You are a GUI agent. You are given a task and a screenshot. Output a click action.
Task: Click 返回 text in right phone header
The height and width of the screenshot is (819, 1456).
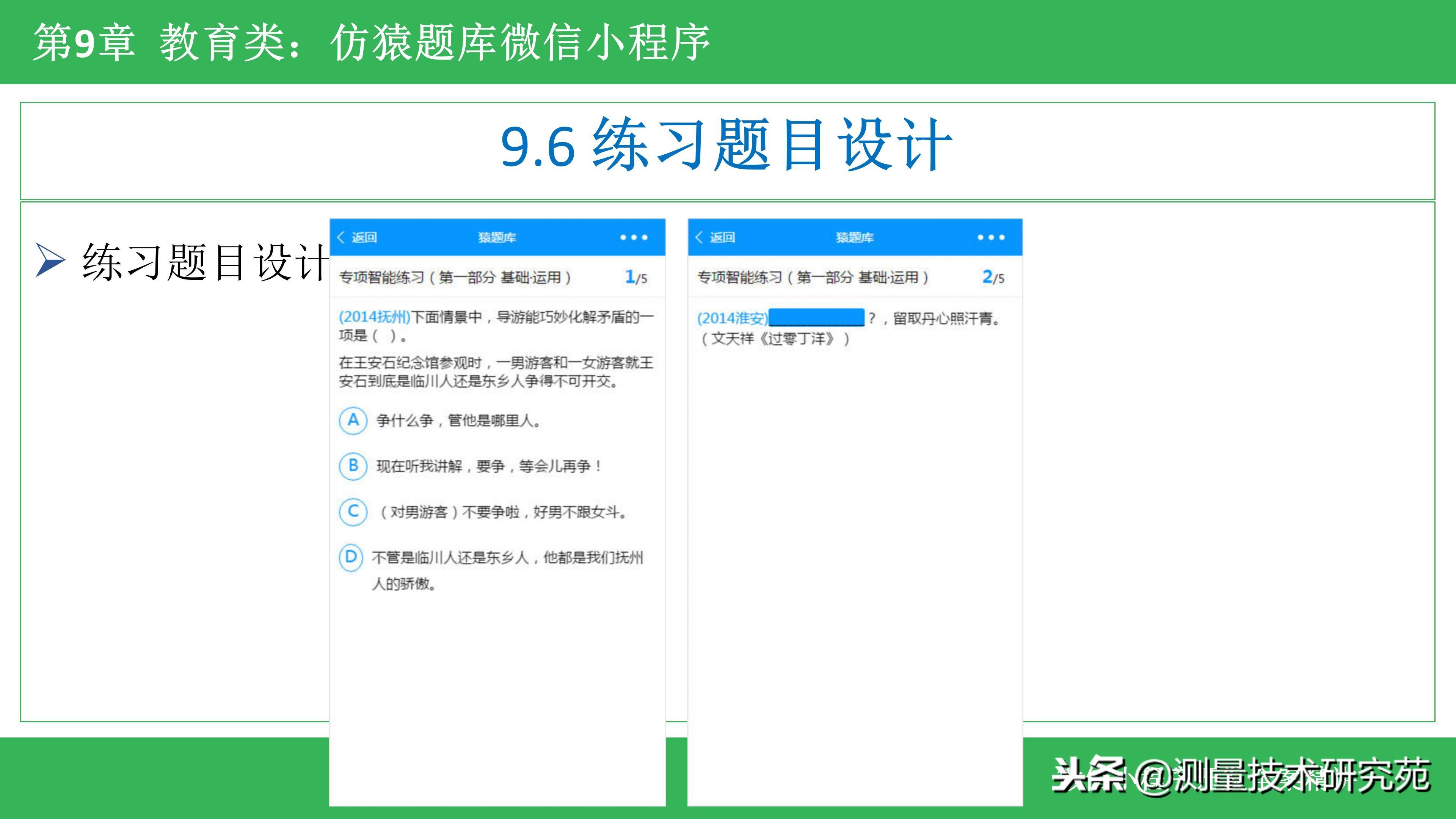(x=723, y=237)
